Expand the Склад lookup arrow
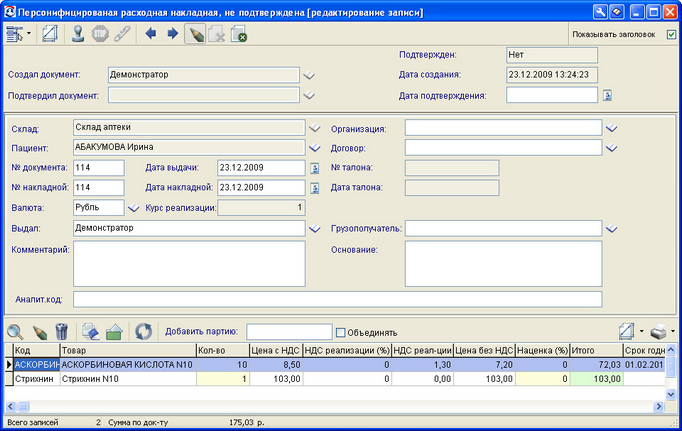682x431 pixels. click(x=315, y=128)
